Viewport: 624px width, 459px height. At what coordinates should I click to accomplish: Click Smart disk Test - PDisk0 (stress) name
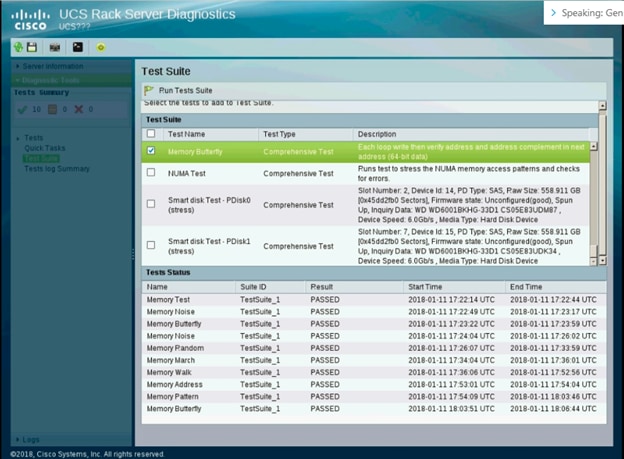[x=209, y=205]
